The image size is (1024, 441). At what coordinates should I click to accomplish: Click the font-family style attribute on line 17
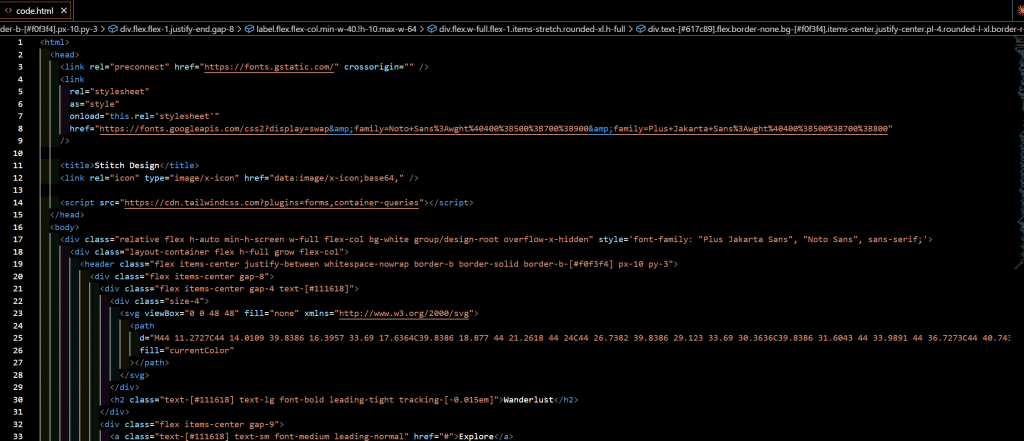click(762, 240)
